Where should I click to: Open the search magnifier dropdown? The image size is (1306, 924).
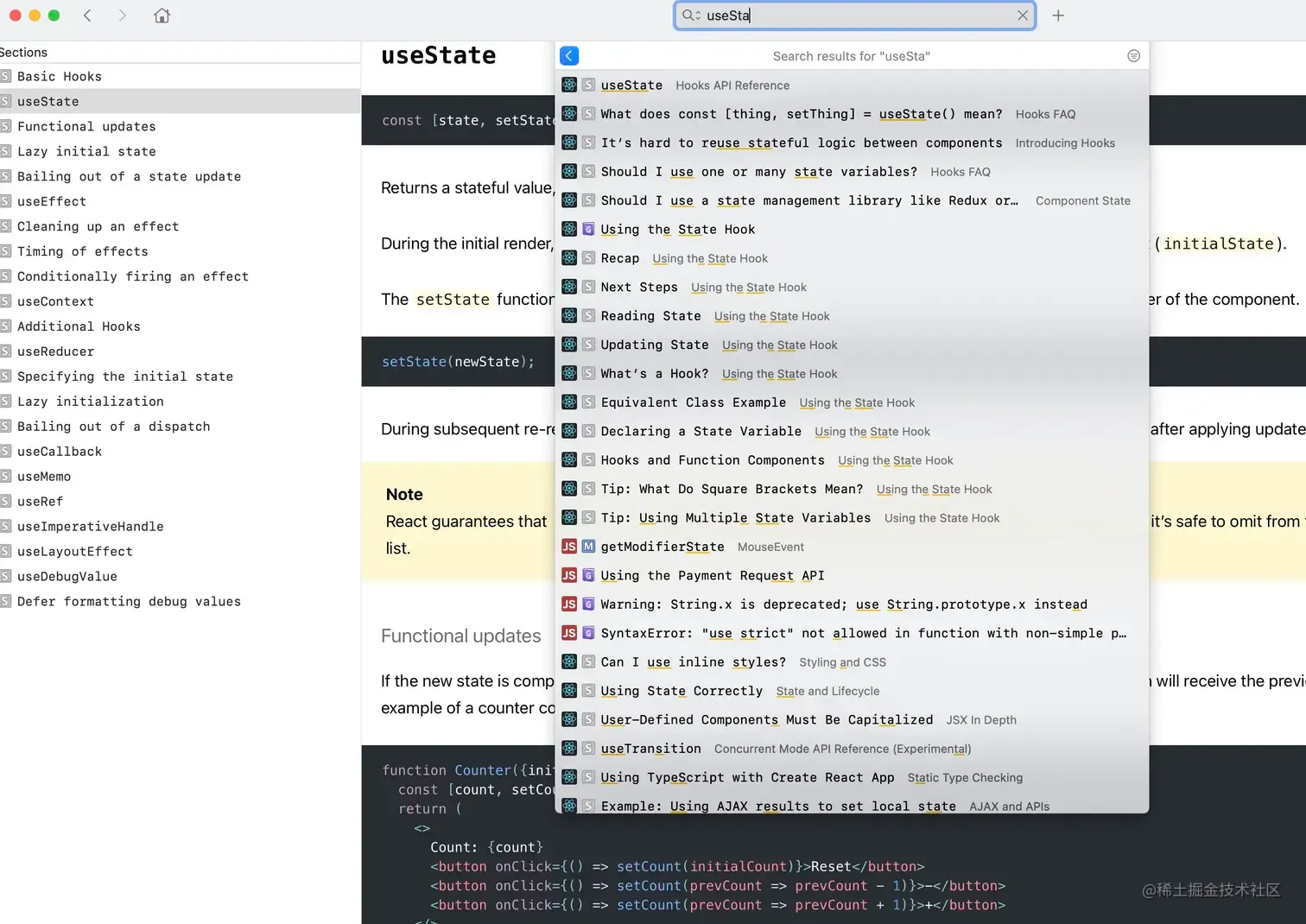coord(691,16)
